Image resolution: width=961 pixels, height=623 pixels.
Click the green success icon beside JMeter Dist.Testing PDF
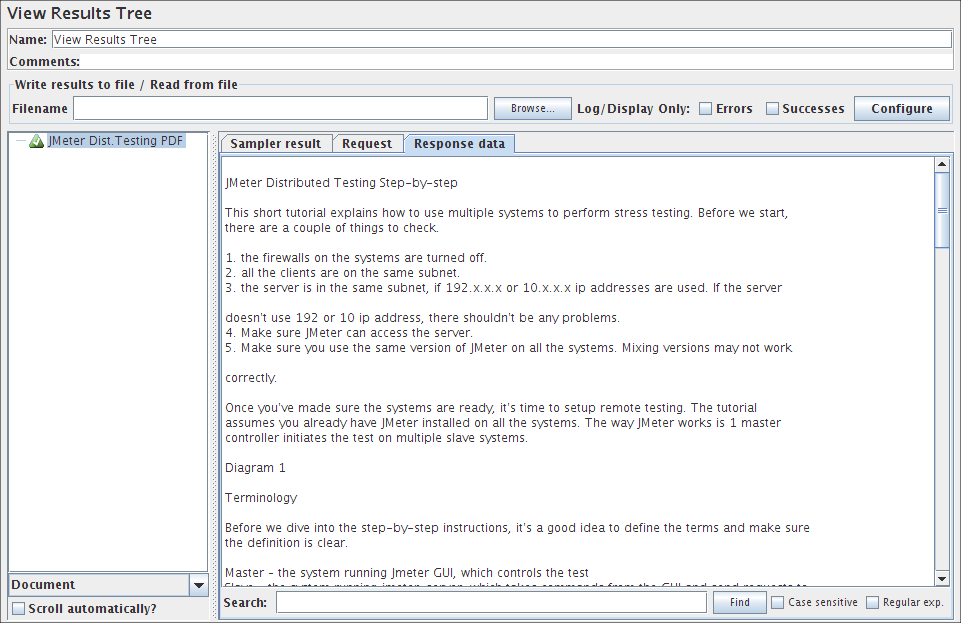[36, 142]
